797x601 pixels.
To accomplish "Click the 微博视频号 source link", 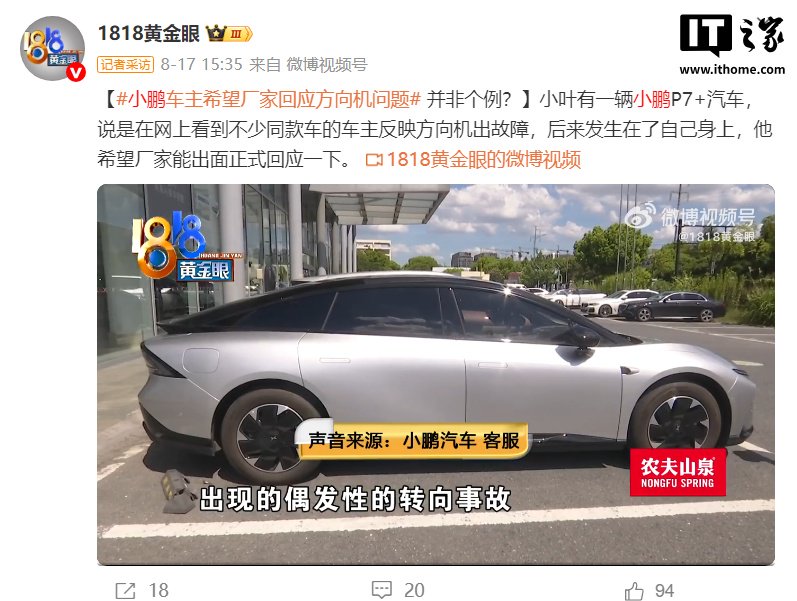I will coord(327,65).
